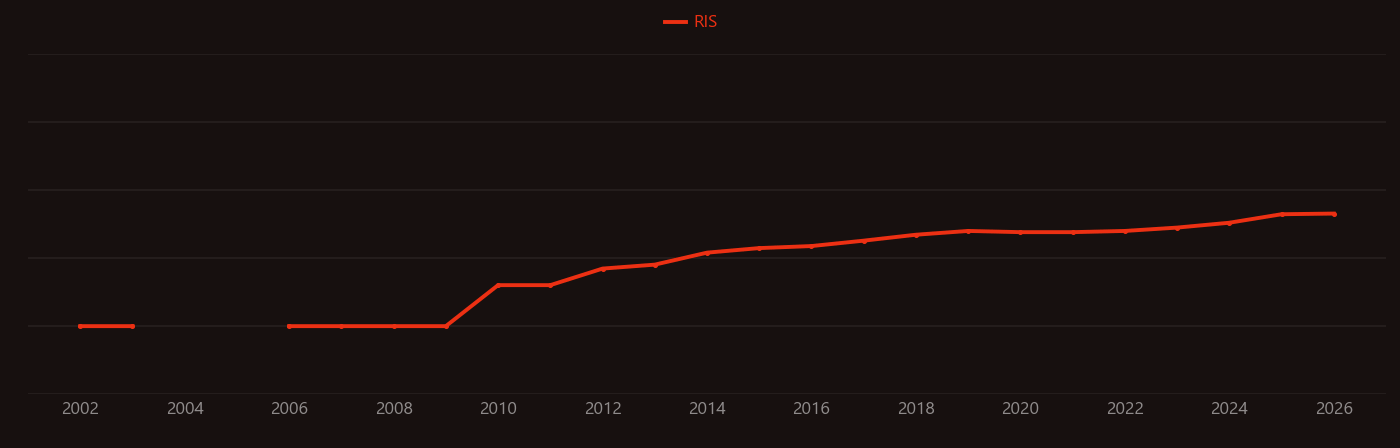Click the 2002 axis label
The width and height of the screenshot is (1400, 448).
pyautogui.click(x=80, y=409)
